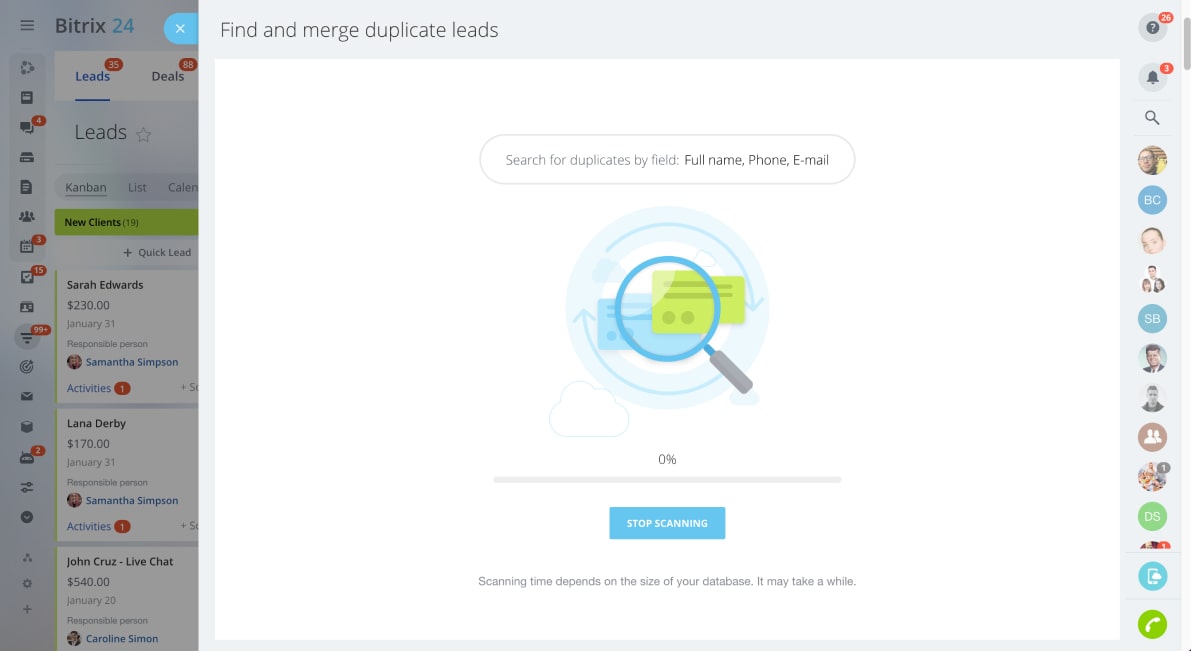Select the List view tab
The height and width of the screenshot is (652, 1192).
click(x=137, y=187)
